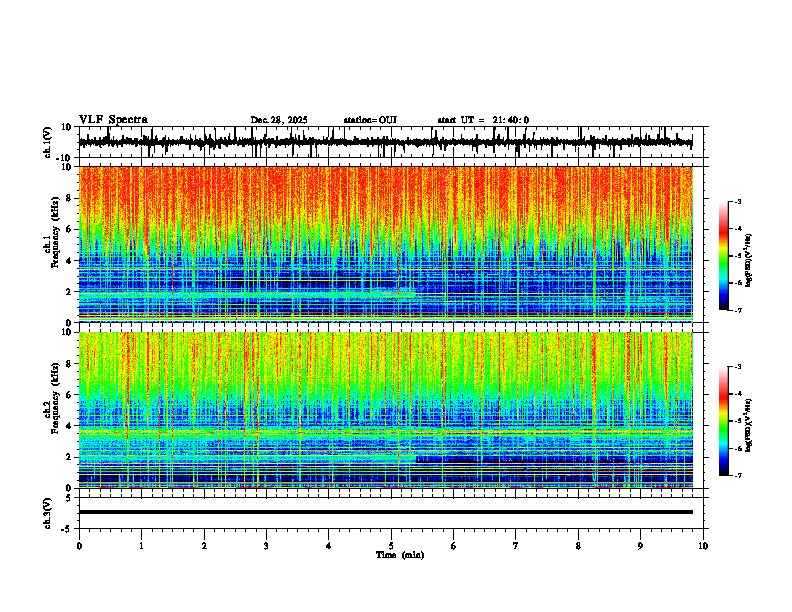
Task: Select the 'Time (min)' x-axis label
Action: coord(400,555)
